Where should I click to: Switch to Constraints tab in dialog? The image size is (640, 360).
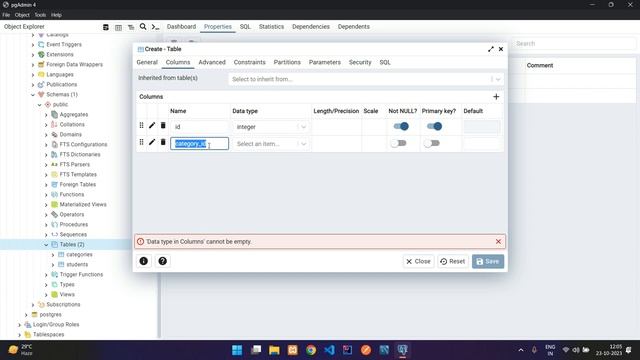click(x=249, y=62)
